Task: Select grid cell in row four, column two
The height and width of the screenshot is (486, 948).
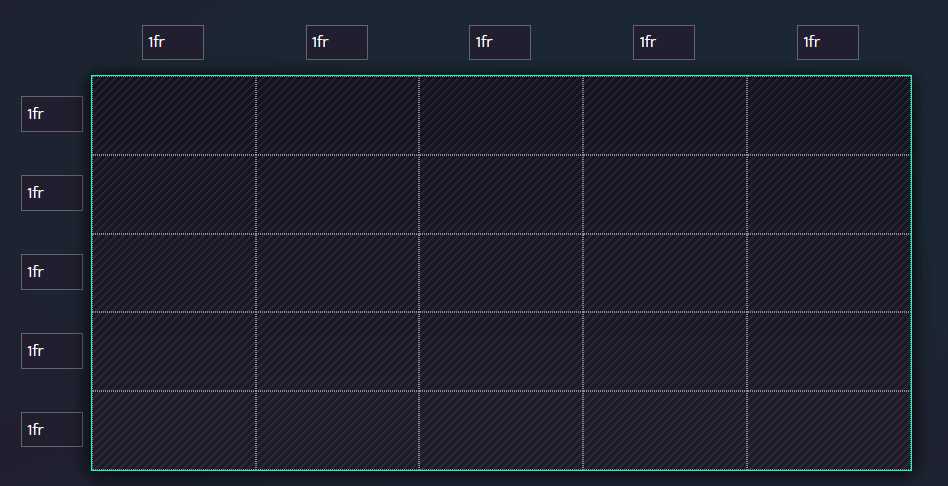Action: click(x=337, y=352)
